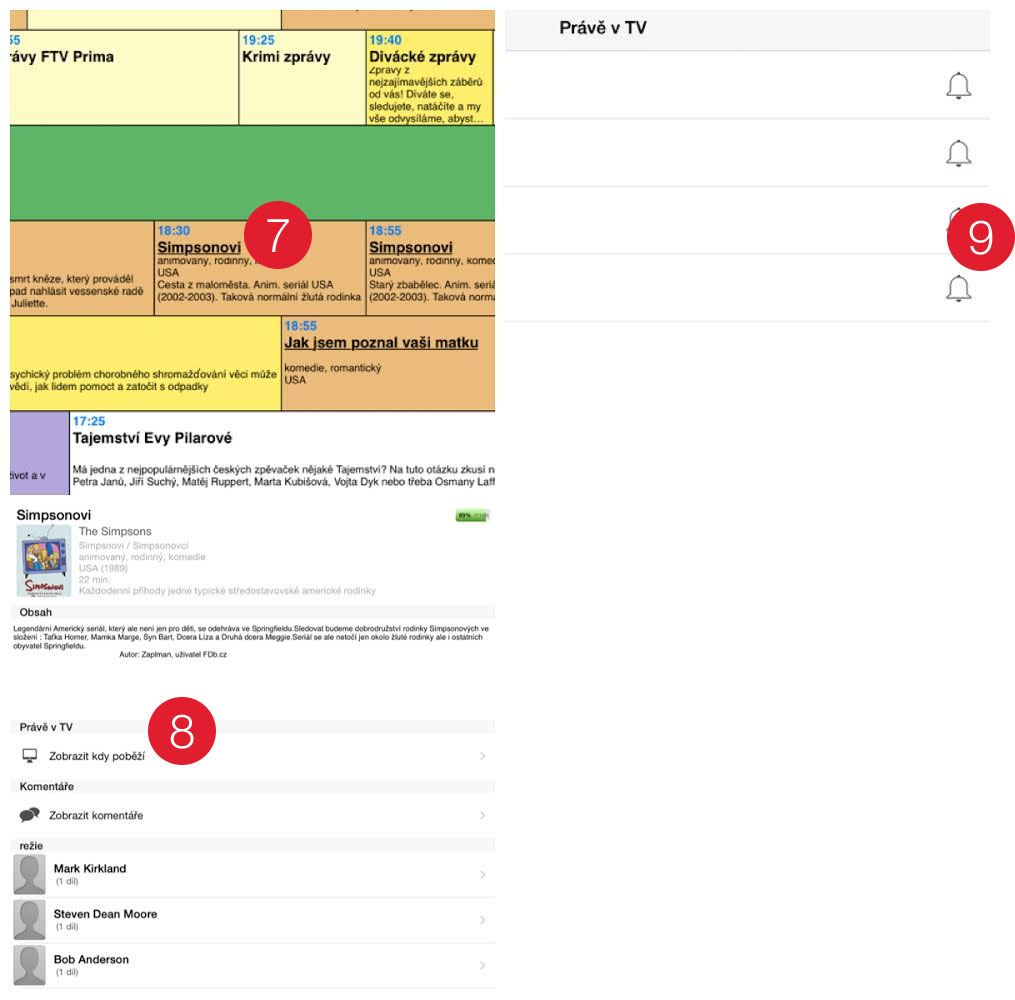Open the 18:30 Simpsonovi program link
The image size is (1015, 1000).
(x=199, y=247)
